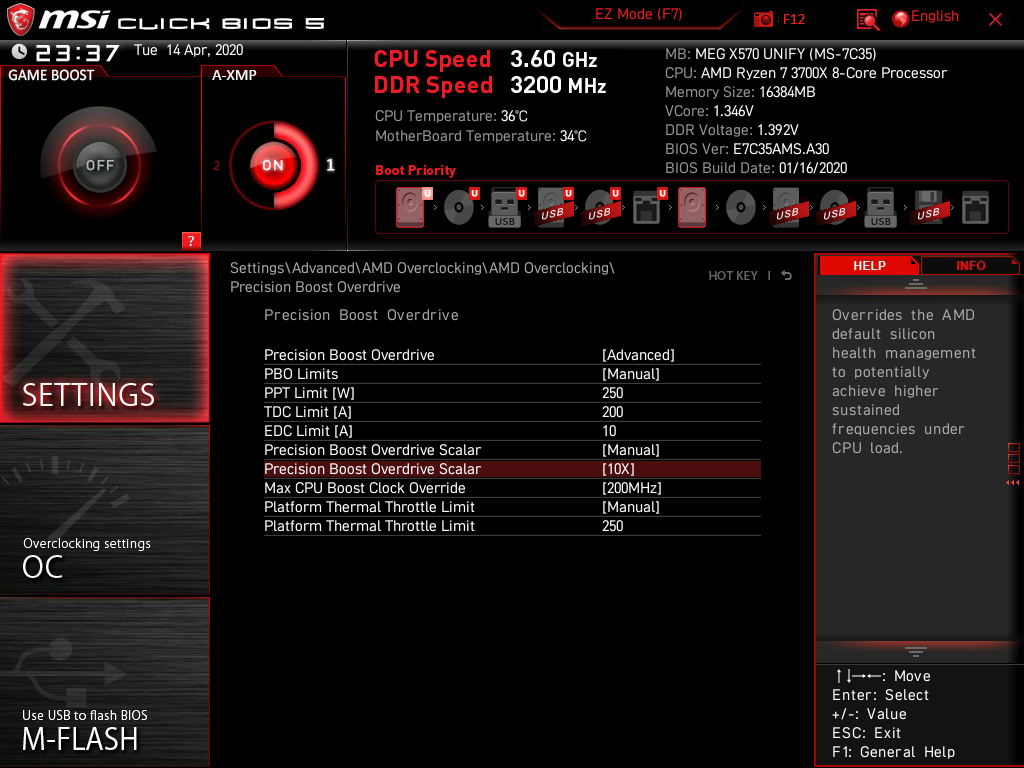Click the F12 screenshot camera icon

(764, 19)
